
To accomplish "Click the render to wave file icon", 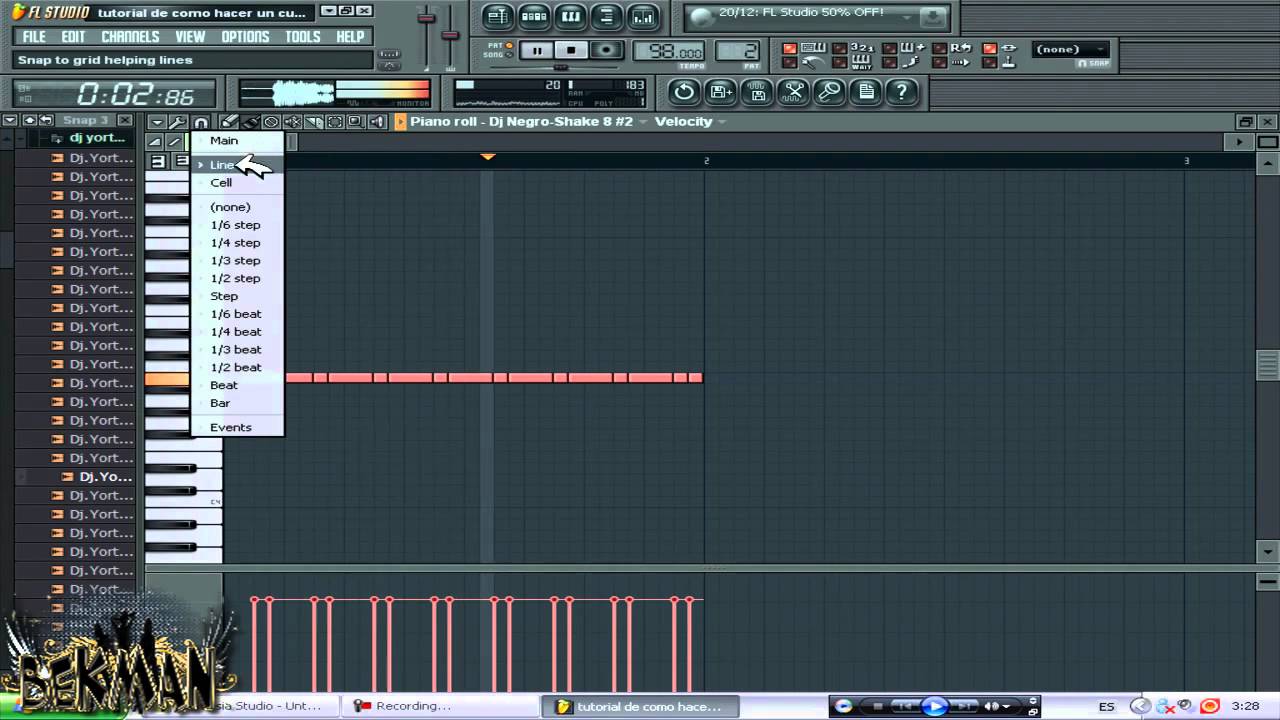I will (757, 92).
